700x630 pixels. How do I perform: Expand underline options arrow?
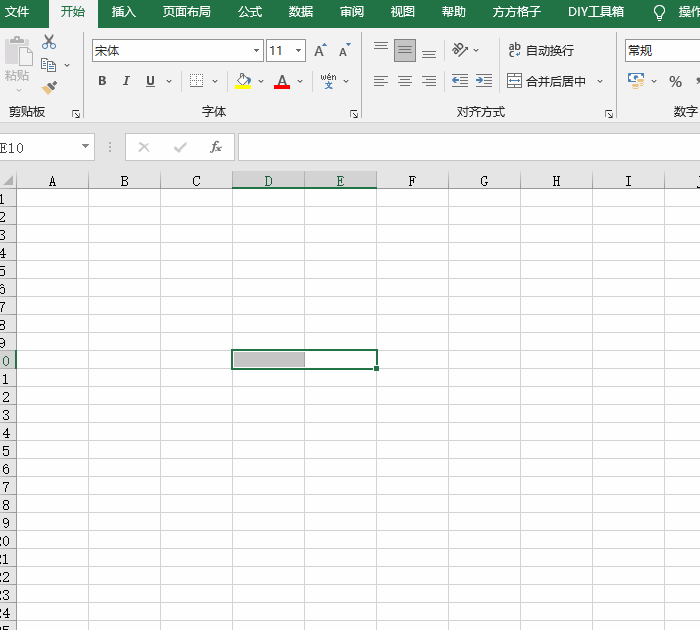169,81
